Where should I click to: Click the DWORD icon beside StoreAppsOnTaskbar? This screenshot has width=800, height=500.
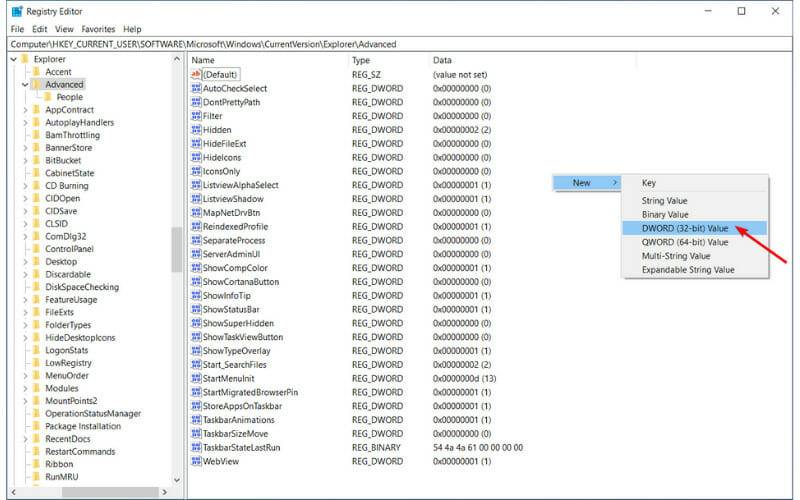(196, 406)
